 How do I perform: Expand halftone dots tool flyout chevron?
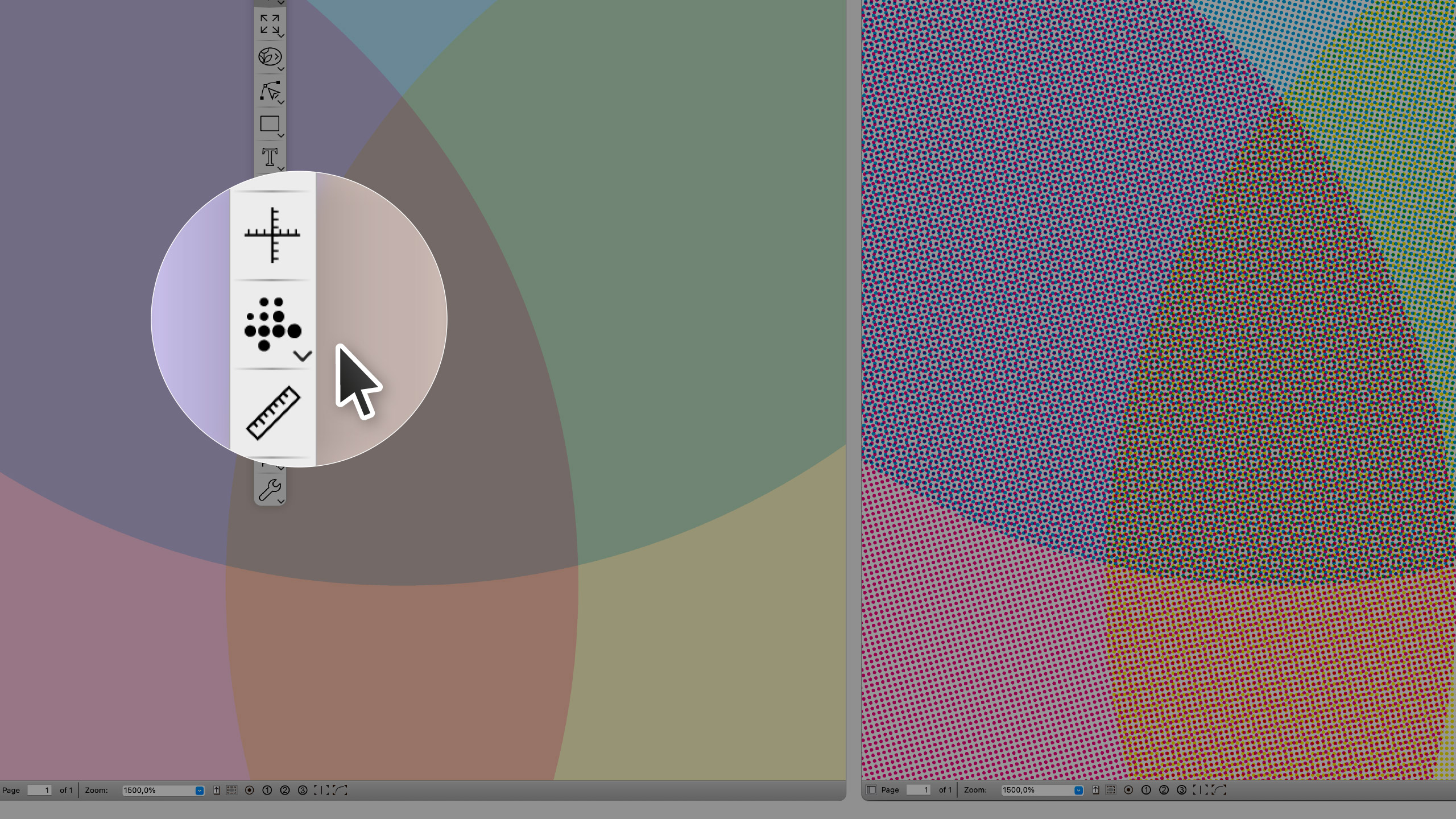(303, 357)
